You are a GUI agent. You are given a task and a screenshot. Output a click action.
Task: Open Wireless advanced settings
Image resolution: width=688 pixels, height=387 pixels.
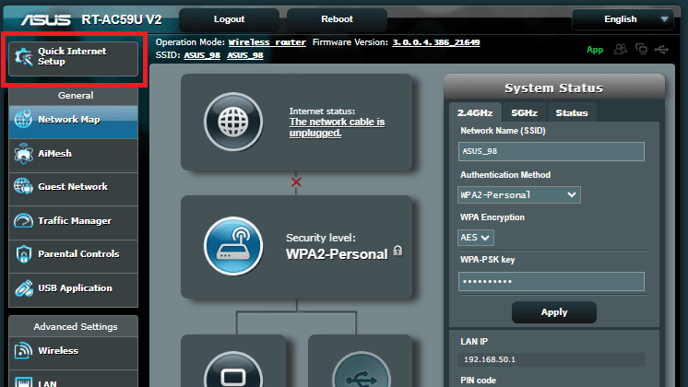[x=73, y=353]
